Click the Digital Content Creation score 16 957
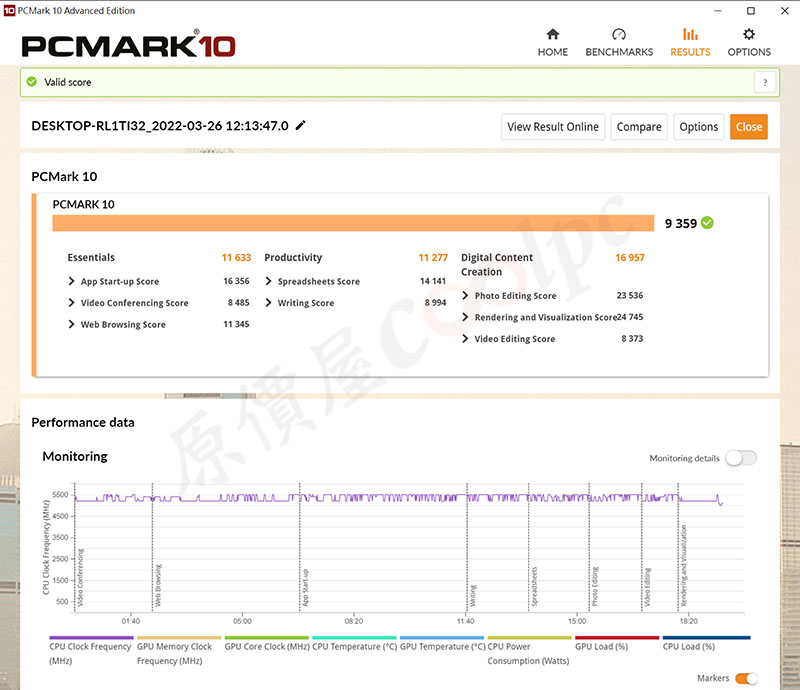The height and width of the screenshot is (690, 800). 630,257
